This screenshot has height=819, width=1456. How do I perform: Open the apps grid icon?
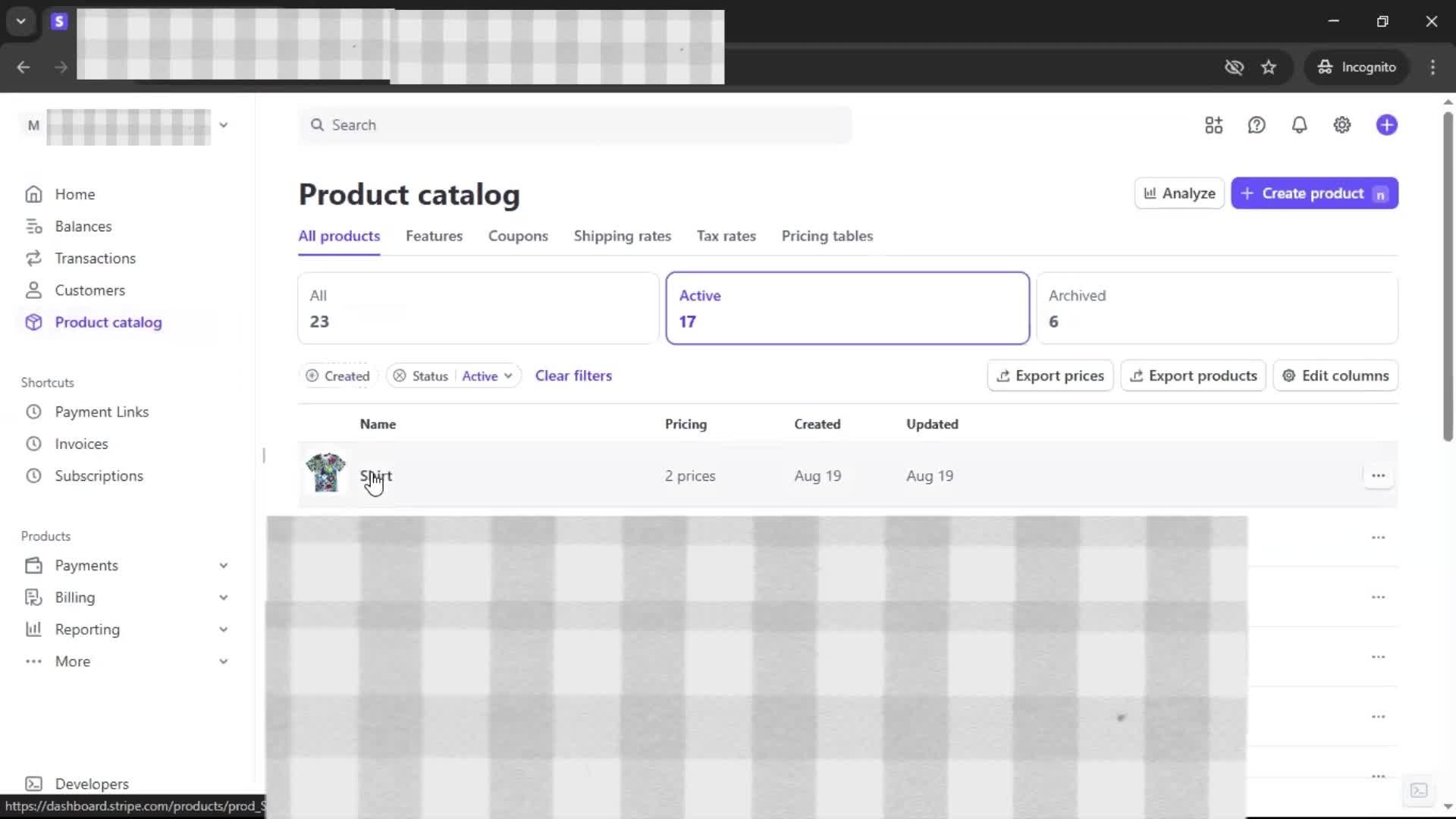1213,125
